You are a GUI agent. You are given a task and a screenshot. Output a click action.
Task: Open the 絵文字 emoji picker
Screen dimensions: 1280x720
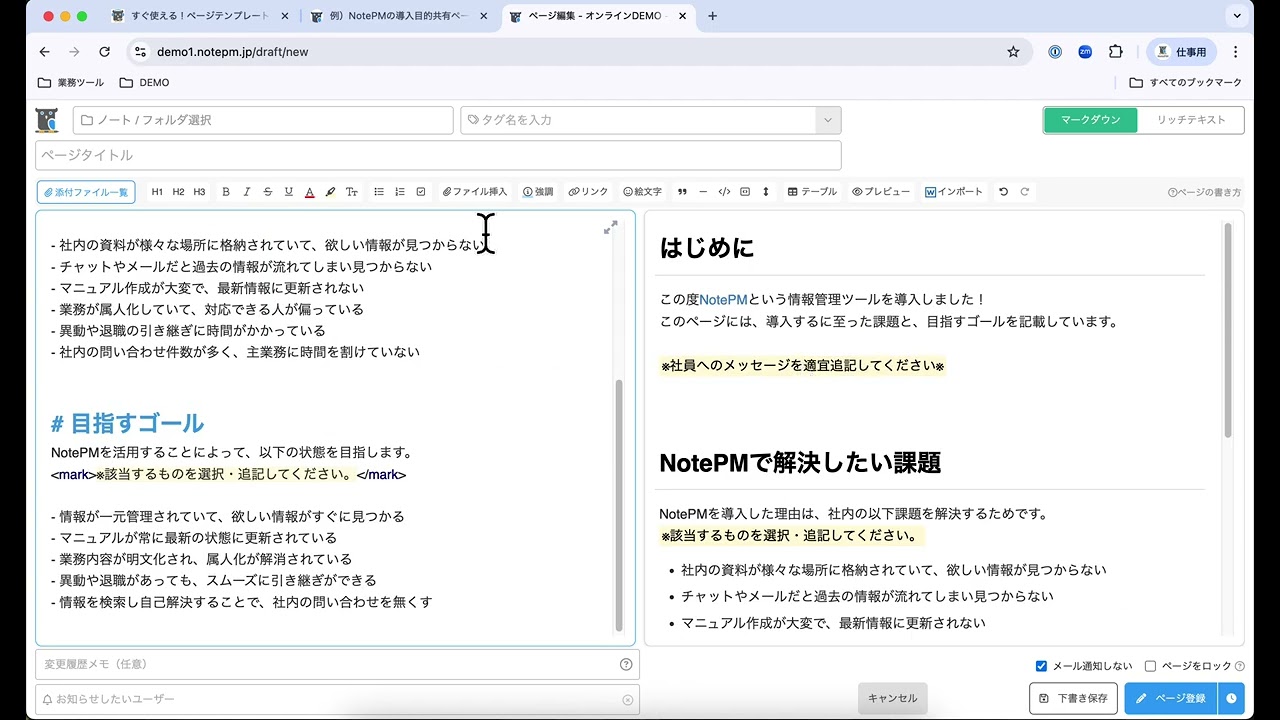click(x=641, y=191)
